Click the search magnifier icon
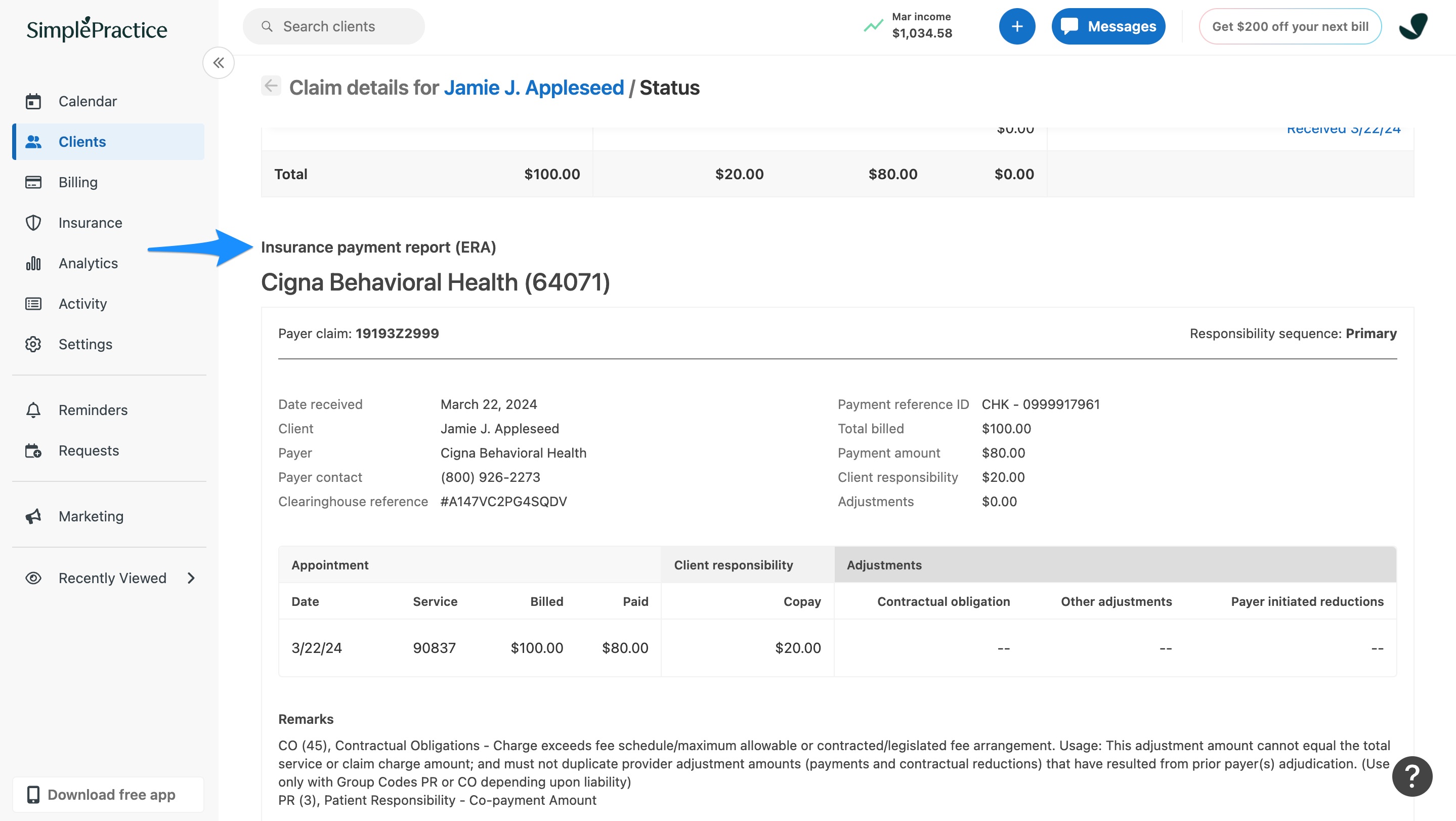 coord(267,27)
